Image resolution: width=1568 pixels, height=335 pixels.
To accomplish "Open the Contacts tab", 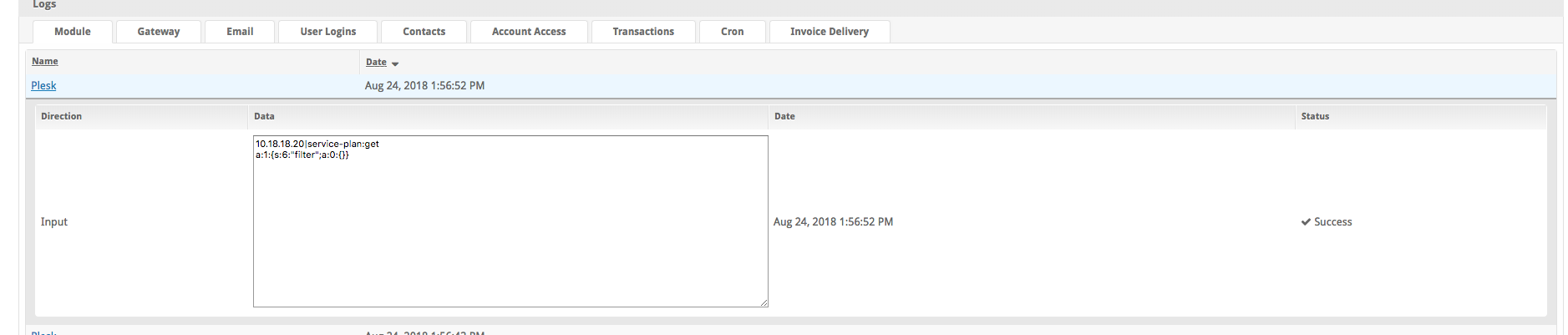I will pos(424,32).
